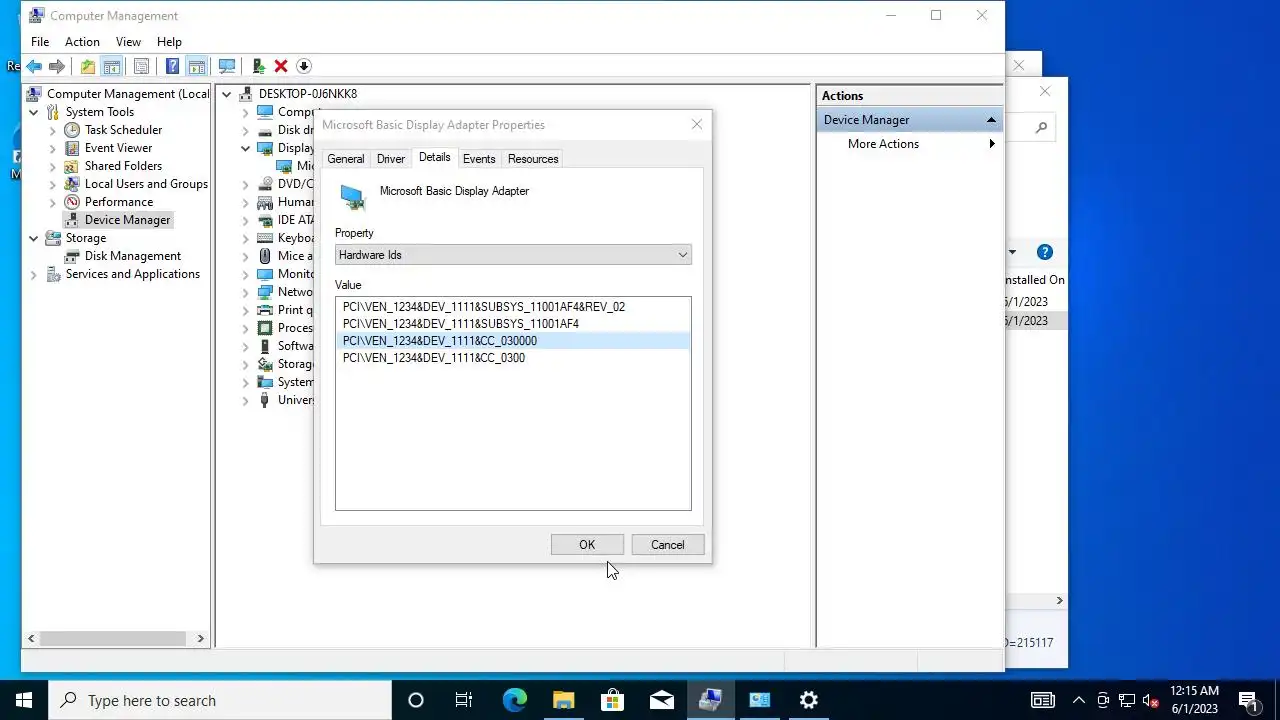Viewport: 1280px width, 720px height.
Task: Select Services and Applications node
Action: point(132,274)
